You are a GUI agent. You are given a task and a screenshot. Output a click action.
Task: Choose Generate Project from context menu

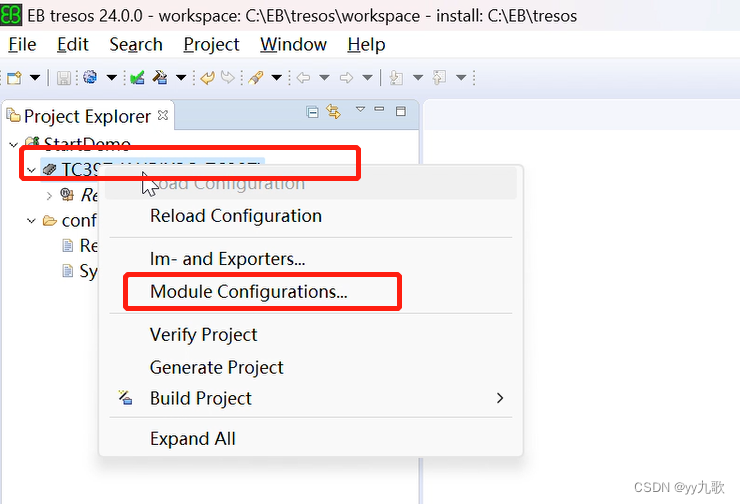(311, 368)
